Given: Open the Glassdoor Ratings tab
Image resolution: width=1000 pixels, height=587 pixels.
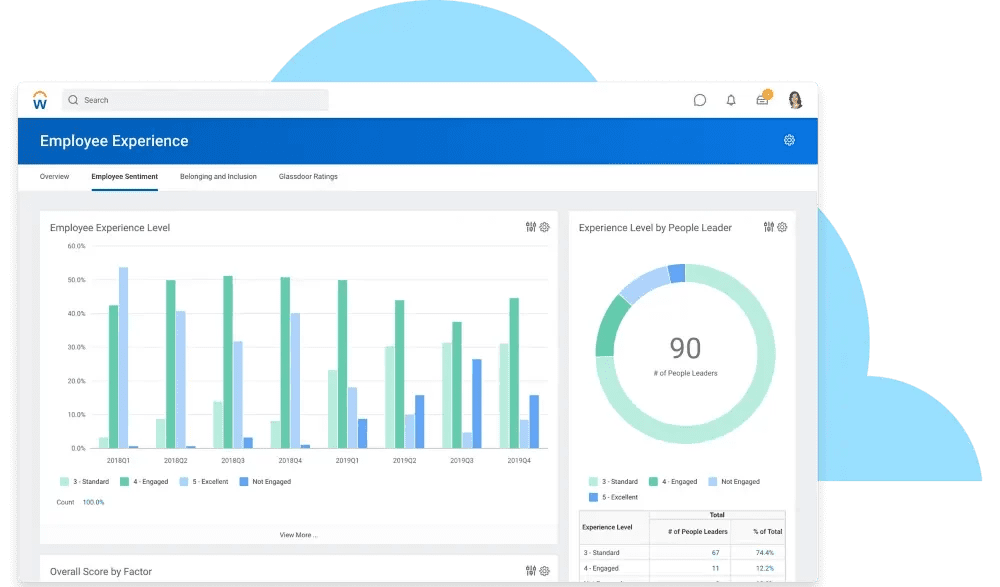Looking at the screenshot, I should point(308,177).
